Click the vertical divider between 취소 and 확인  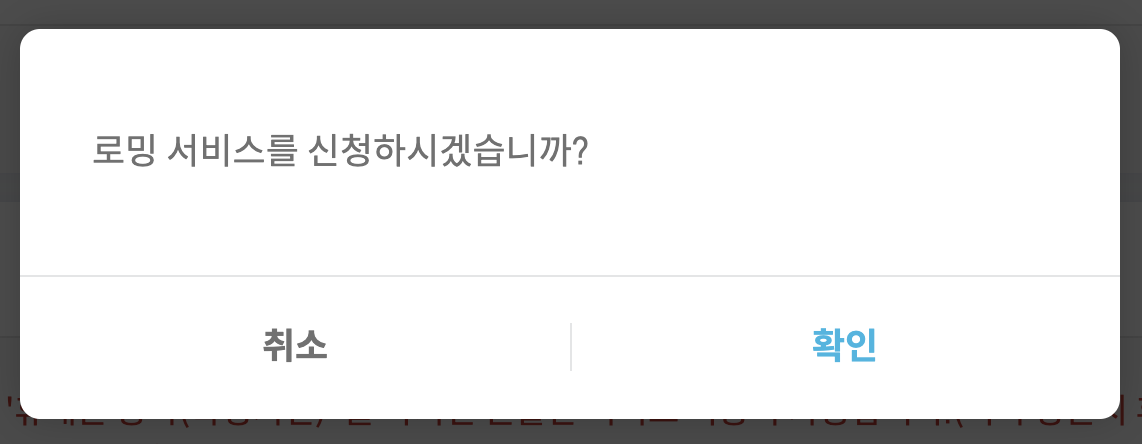(x=571, y=347)
